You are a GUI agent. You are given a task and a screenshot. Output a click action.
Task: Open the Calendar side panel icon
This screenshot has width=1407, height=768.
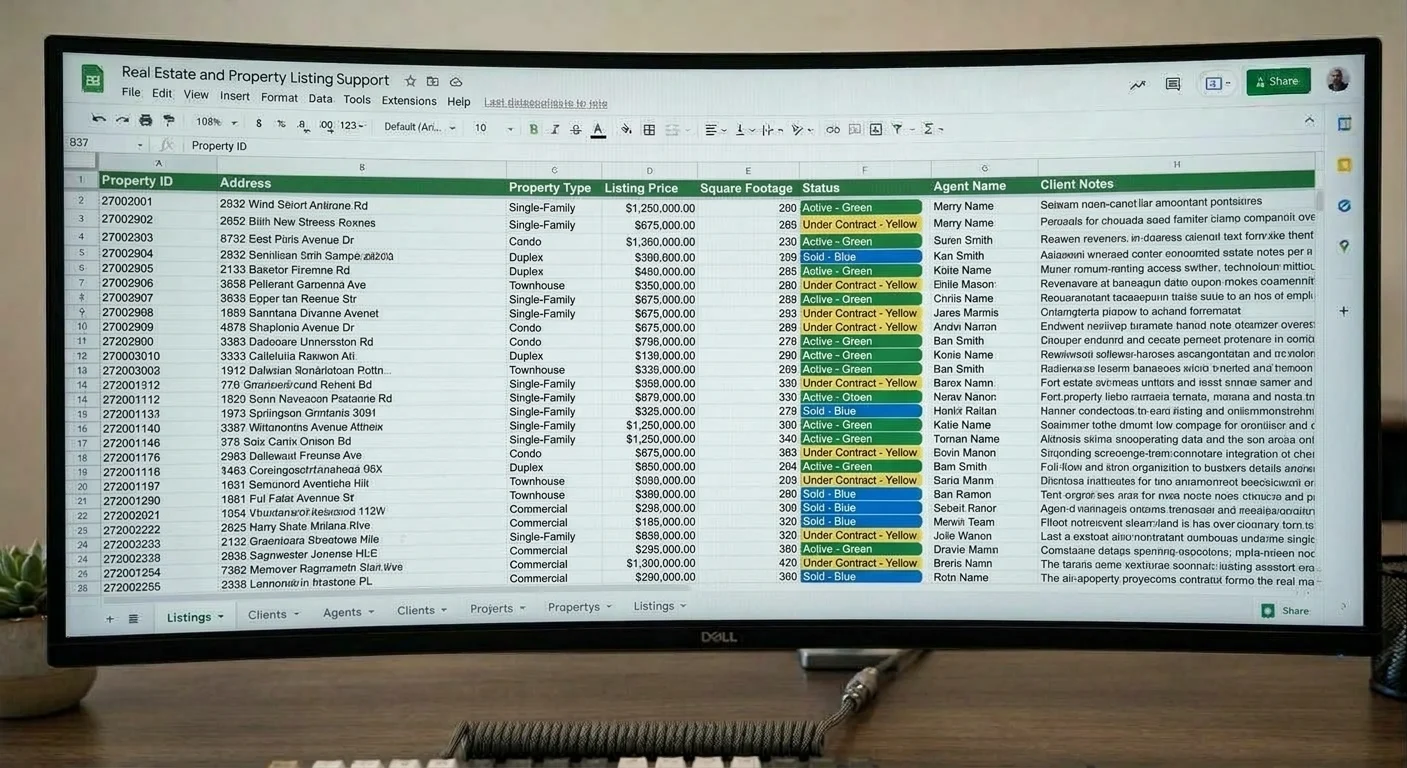tap(1344, 124)
